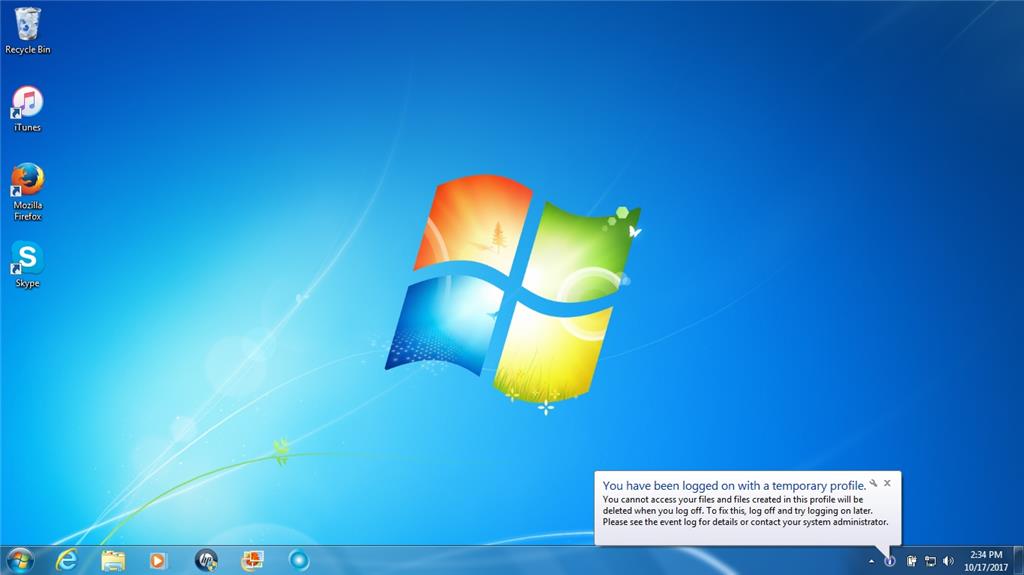Dismiss the temporary profile notification balloon
Viewport: 1024px width, 575px height.
pyautogui.click(x=888, y=483)
